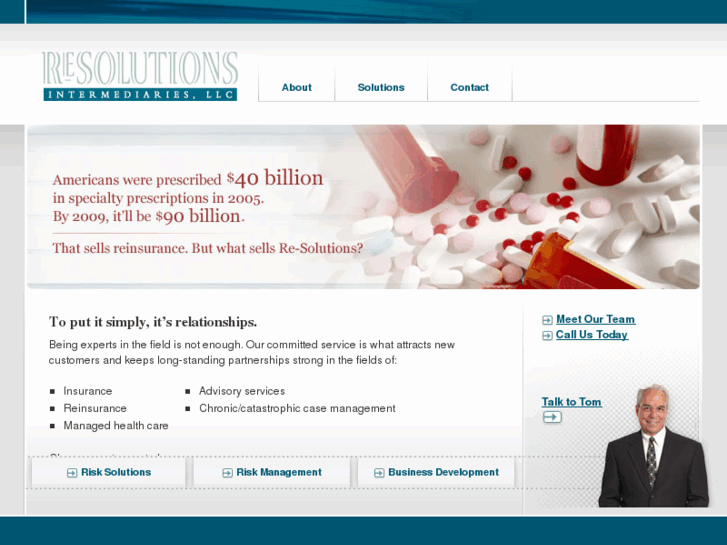Go to the Contact tab
727x545 pixels.
pos(470,87)
